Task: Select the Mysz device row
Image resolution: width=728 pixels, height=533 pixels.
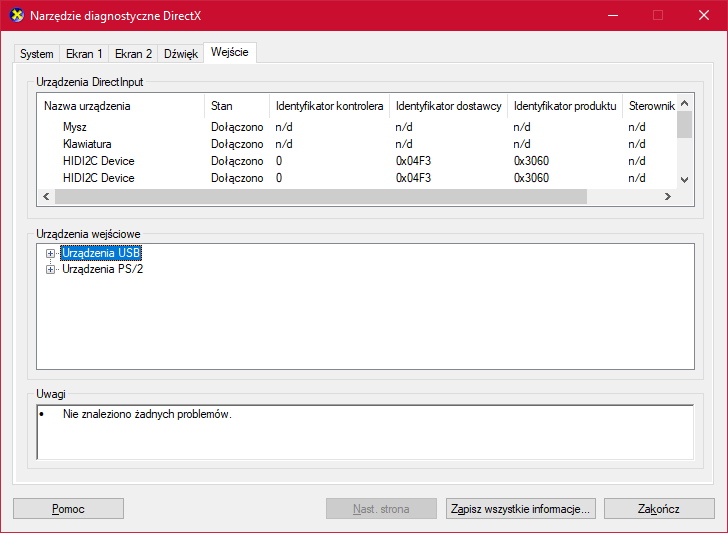Action: click(x=357, y=127)
